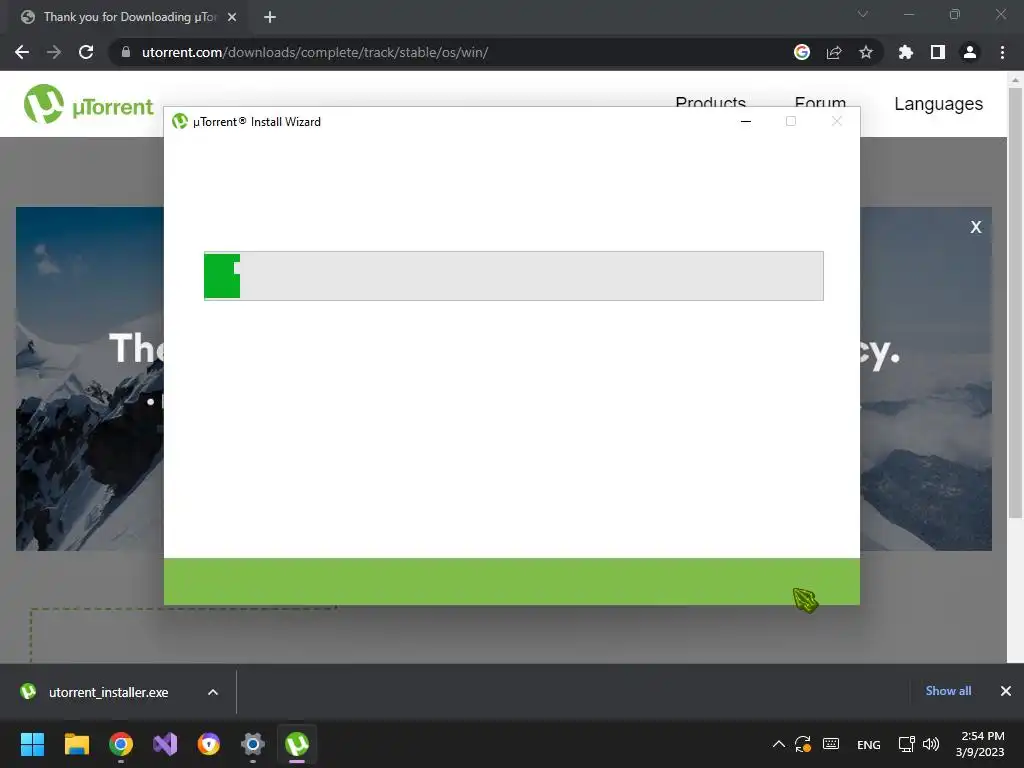Open the clock and date panel
The width and height of the screenshot is (1024, 768).
click(x=980, y=744)
